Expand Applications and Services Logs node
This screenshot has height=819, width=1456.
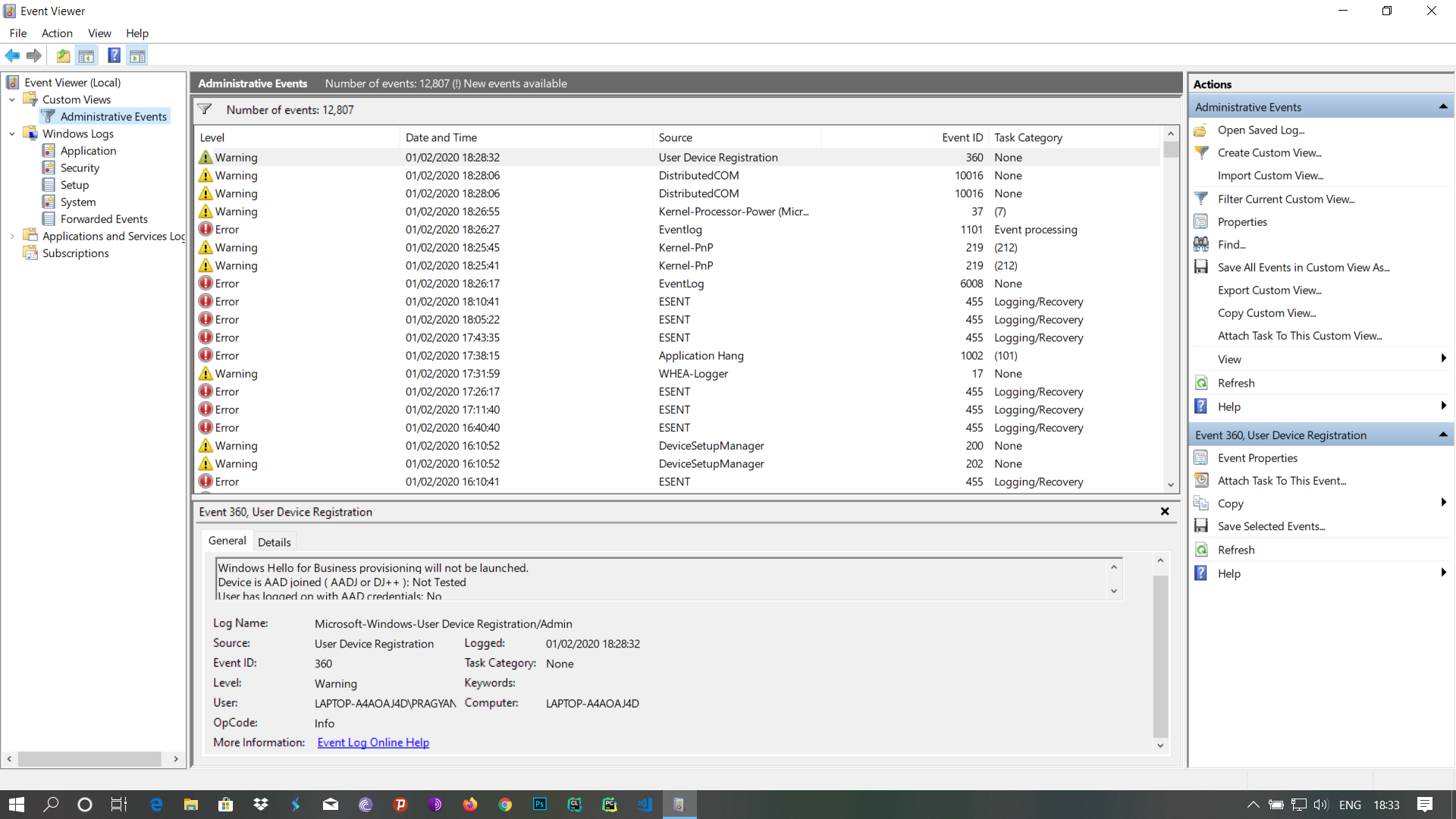[12, 236]
